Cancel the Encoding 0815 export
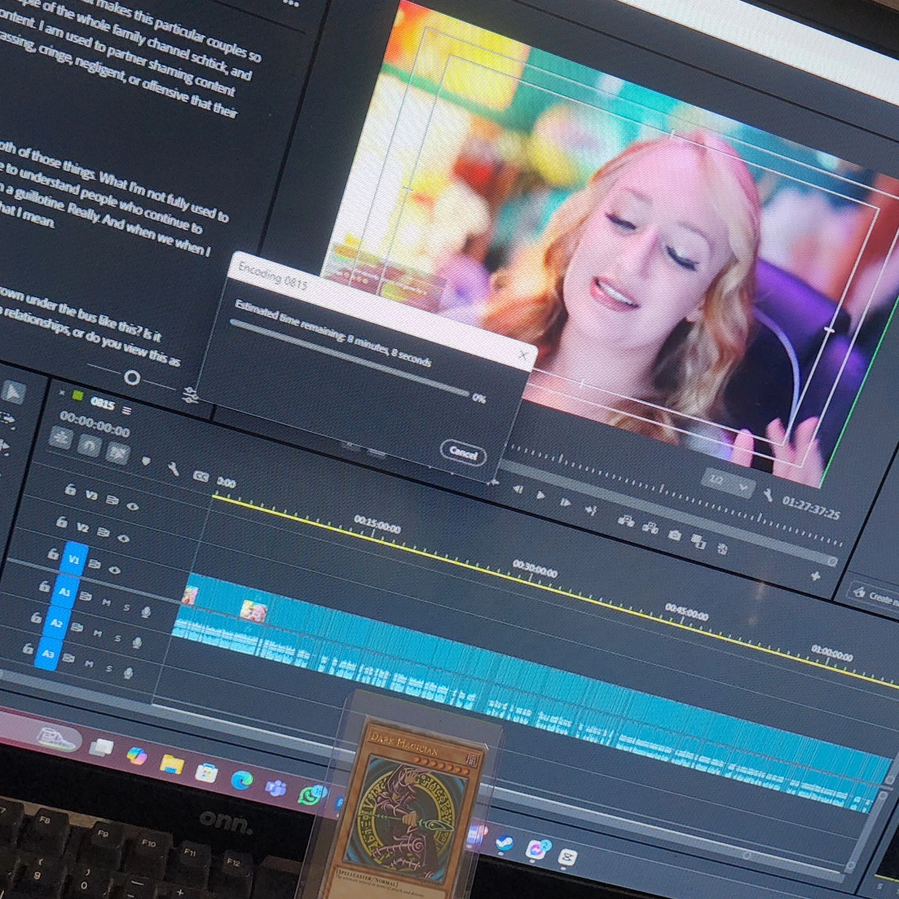 pos(463,454)
